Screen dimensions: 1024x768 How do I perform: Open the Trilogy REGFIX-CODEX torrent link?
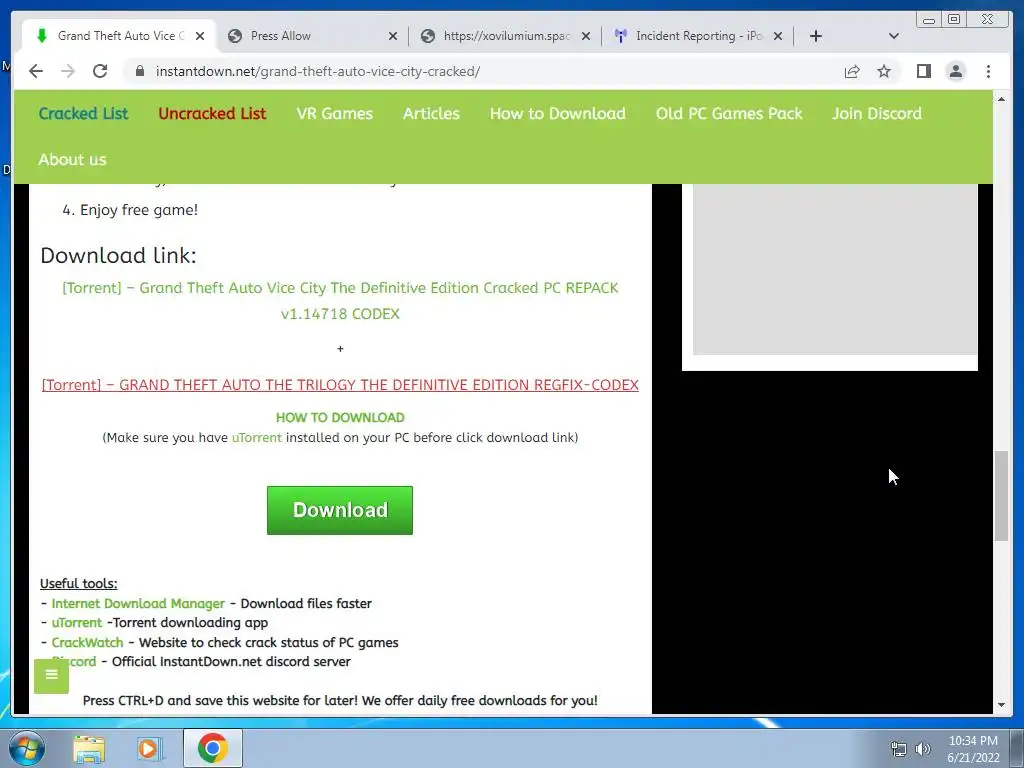click(340, 385)
